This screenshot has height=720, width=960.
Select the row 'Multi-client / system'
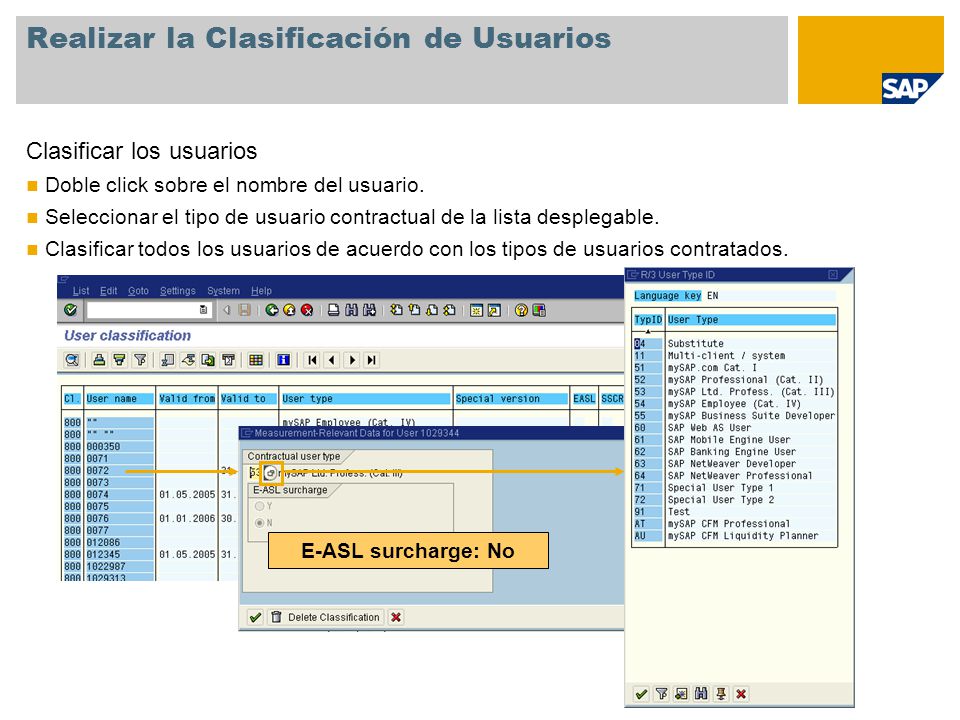tap(735, 356)
